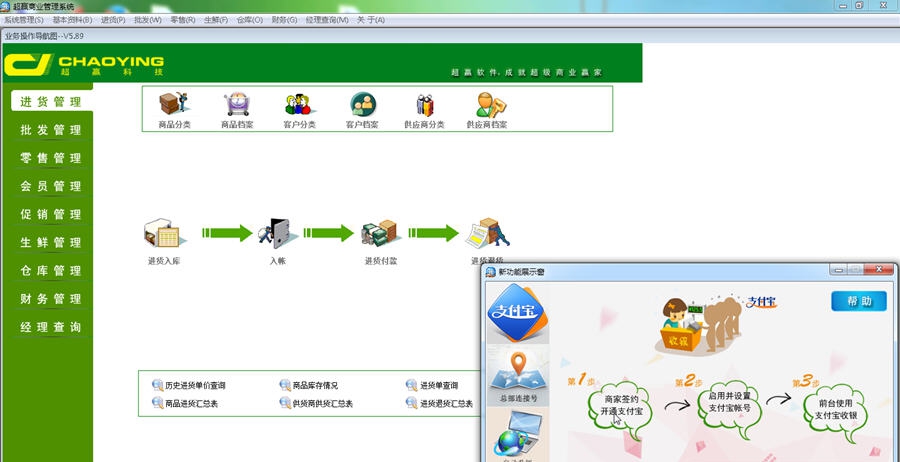Click magnifier icon beside 商品进货汇总表
The width and height of the screenshot is (900, 462).
click(x=157, y=403)
